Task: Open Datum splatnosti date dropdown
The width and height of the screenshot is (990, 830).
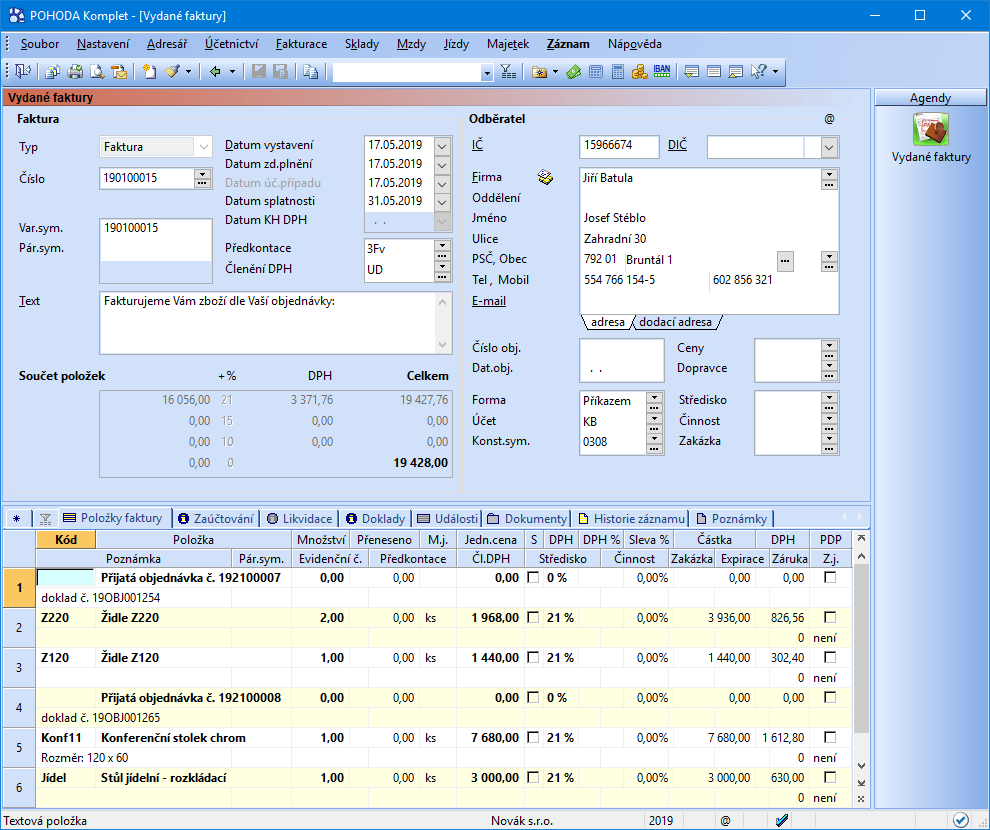Action: (x=443, y=203)
